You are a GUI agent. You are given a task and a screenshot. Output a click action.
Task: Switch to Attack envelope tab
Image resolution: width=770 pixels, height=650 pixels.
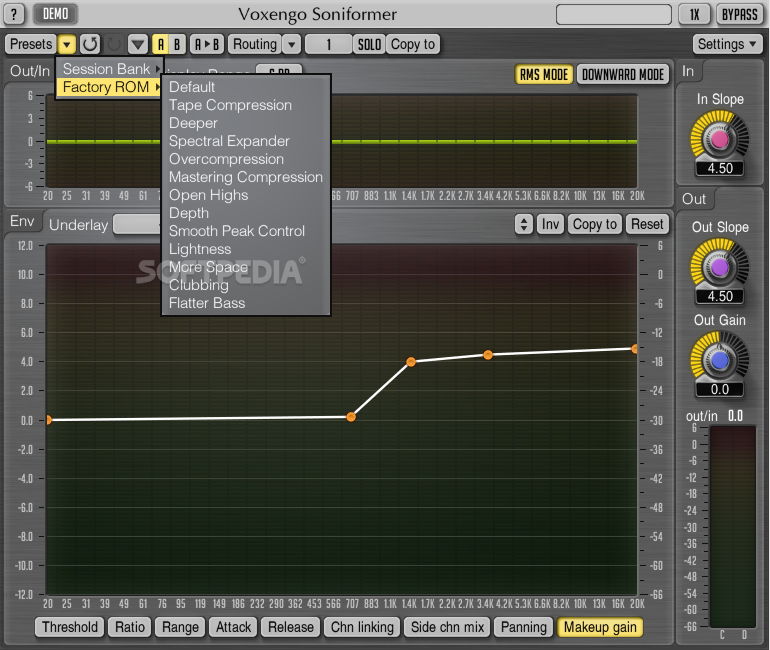pyautogui.click(x=233, y=627)
